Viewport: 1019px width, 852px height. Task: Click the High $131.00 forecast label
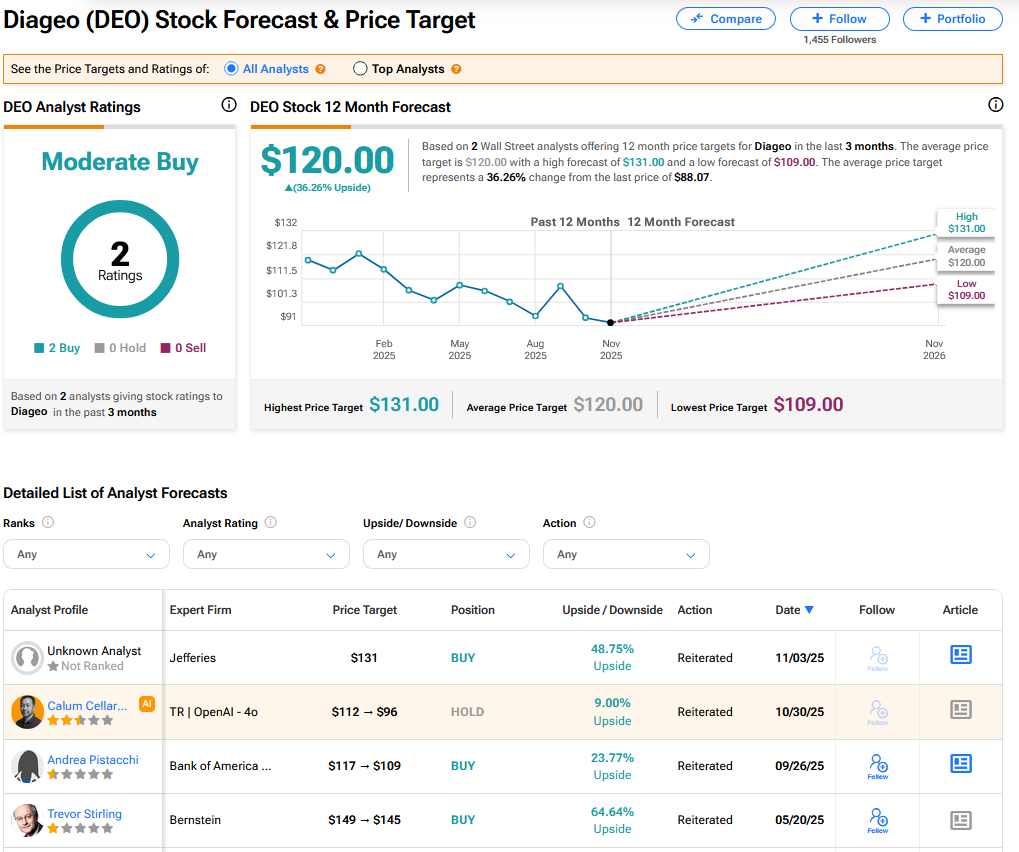tap(966, 223)
